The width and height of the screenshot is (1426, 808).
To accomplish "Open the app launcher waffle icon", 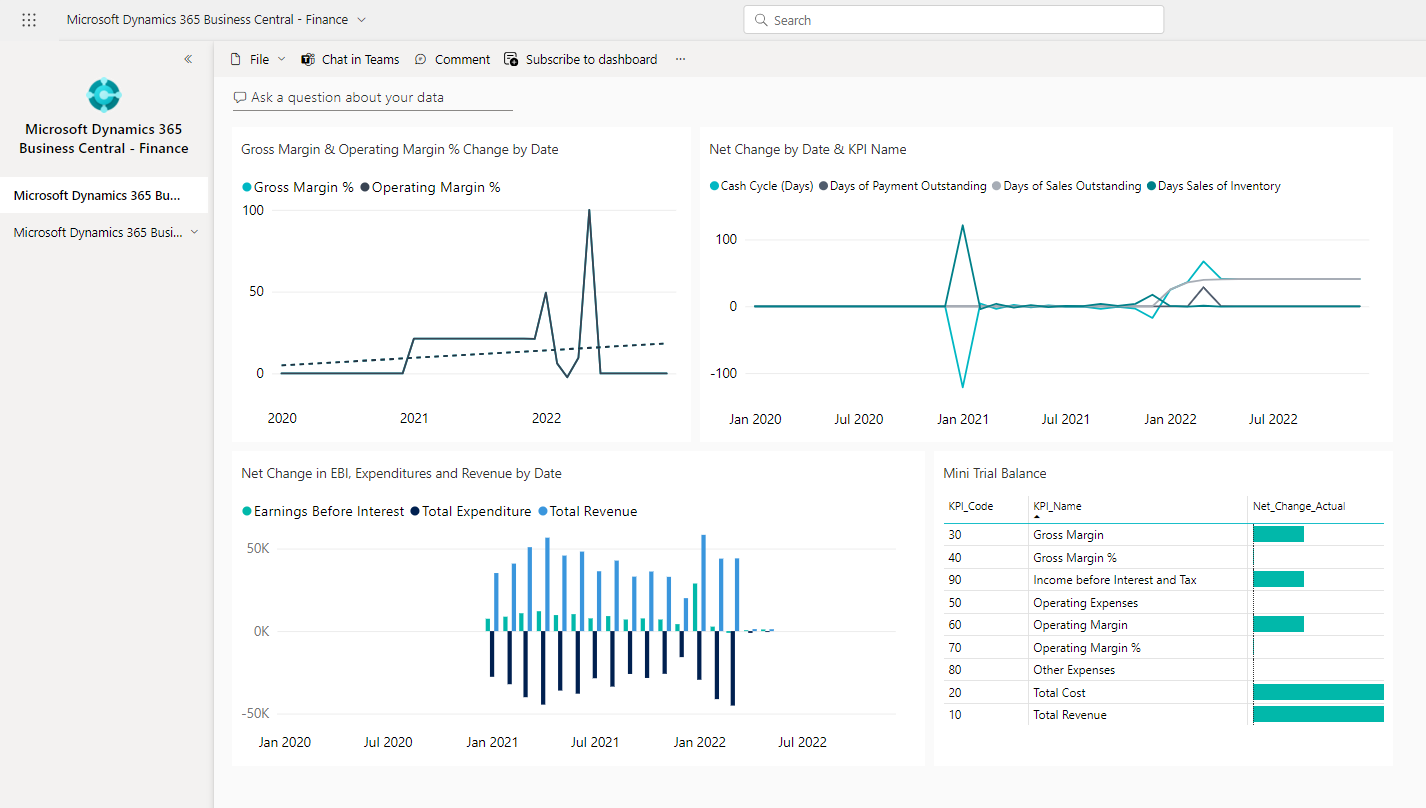I will point(29,20).
